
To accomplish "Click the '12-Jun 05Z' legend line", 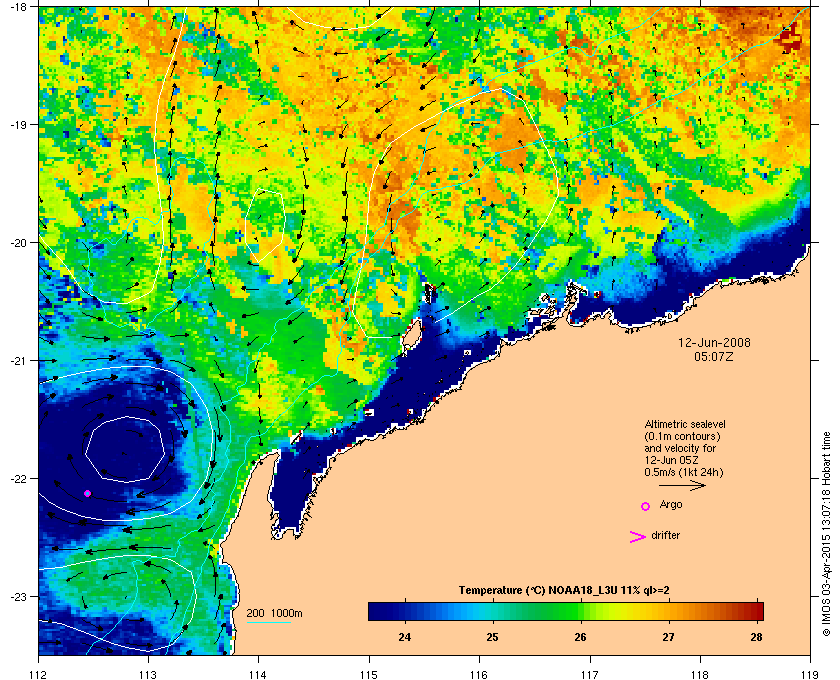I will (x=671, y=460).
